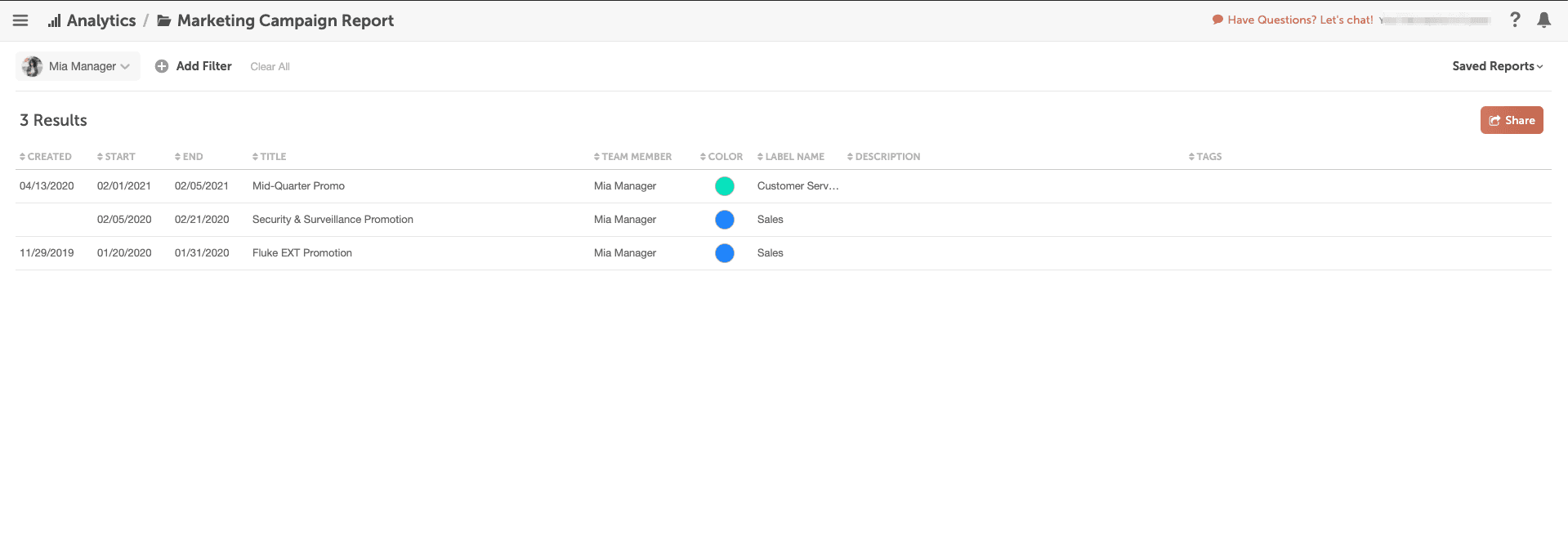
Task: Open the Saved Reports dropdown
Action: (1497, 66)
